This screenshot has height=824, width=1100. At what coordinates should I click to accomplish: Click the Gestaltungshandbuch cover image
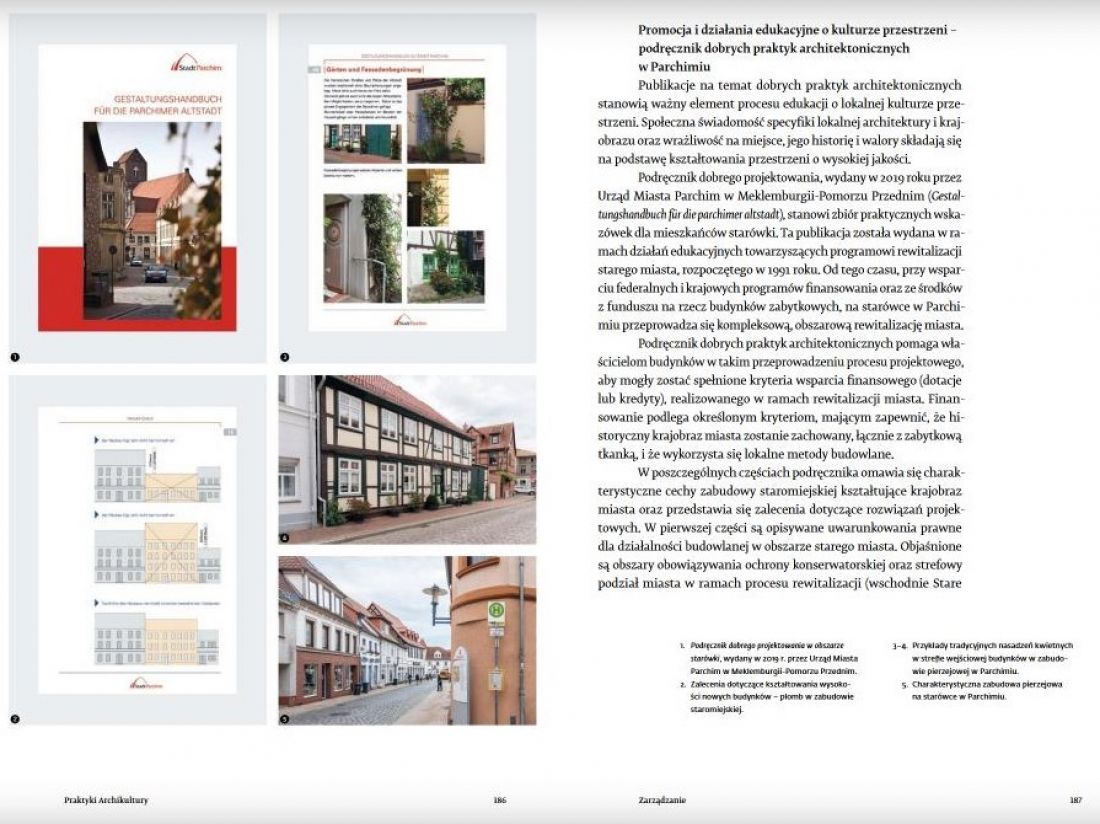pos(137,187)
